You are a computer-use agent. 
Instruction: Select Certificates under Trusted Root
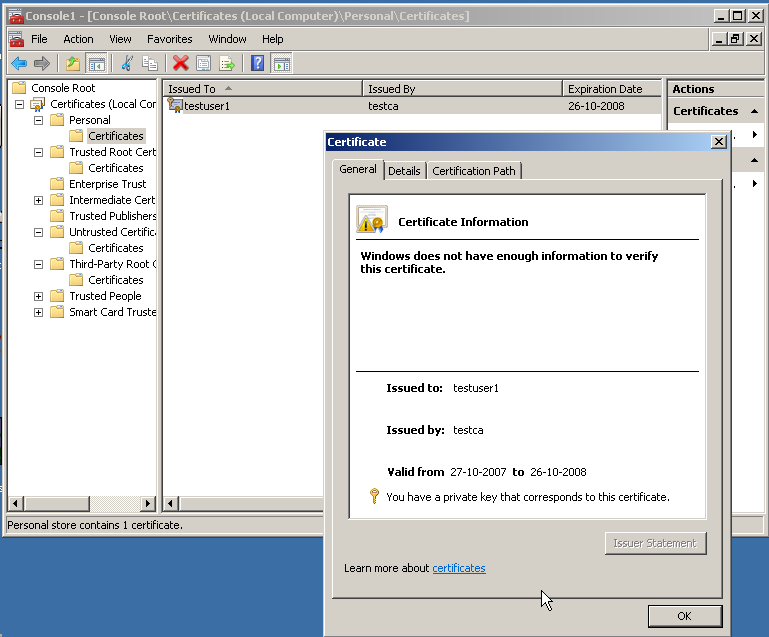116,168
